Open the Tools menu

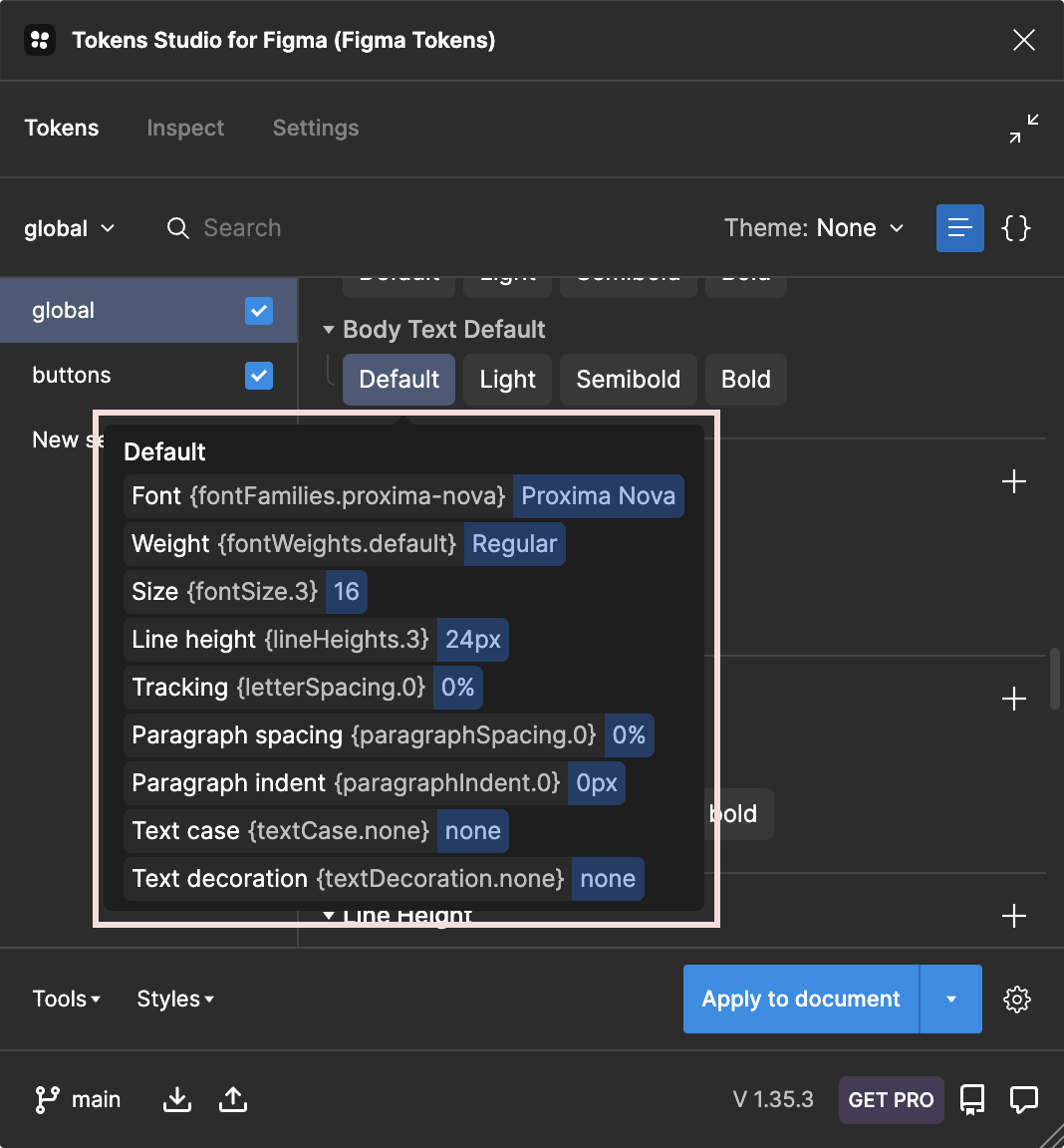coord(66,999)
